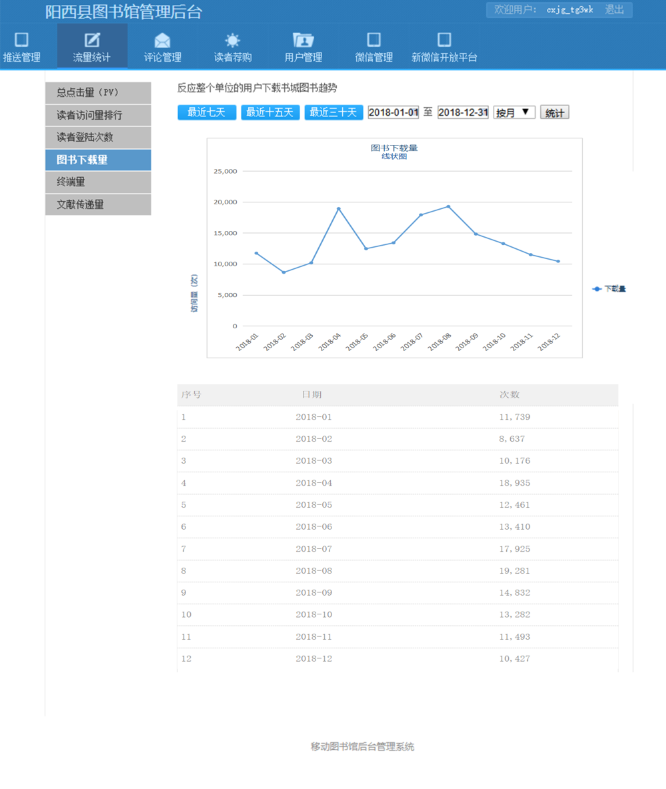Click the count value 14,832

tap(515, 593)
